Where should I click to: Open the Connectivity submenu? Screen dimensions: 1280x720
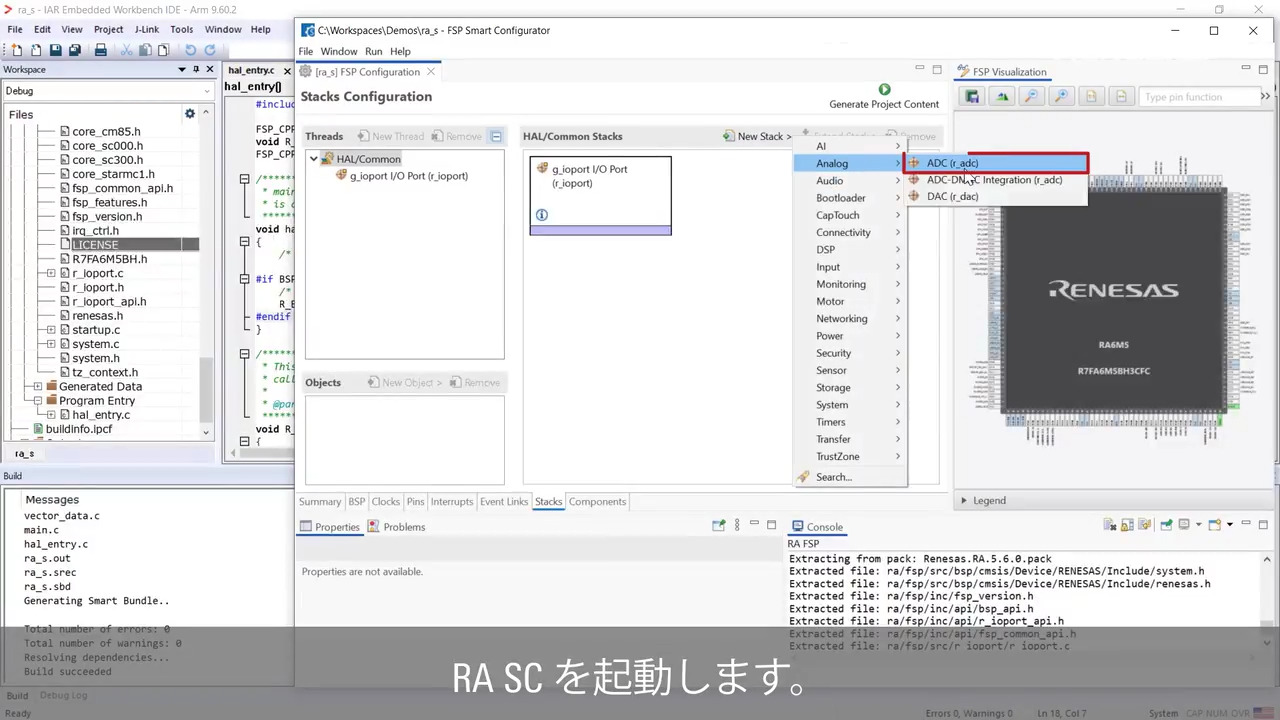pos(850,233)
